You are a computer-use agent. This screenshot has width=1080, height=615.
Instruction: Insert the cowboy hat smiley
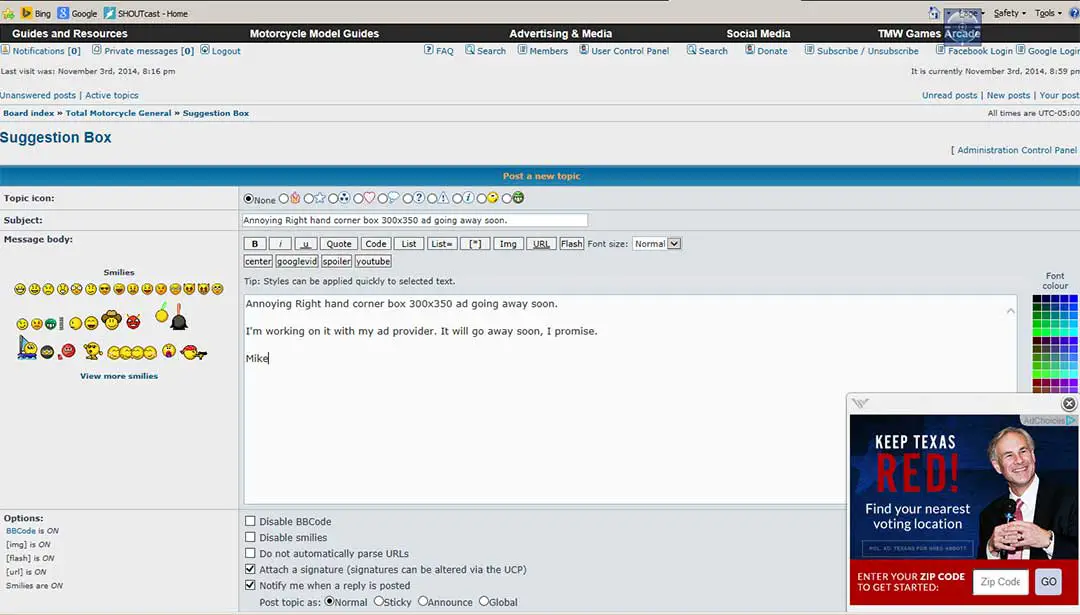pos(111,320)
